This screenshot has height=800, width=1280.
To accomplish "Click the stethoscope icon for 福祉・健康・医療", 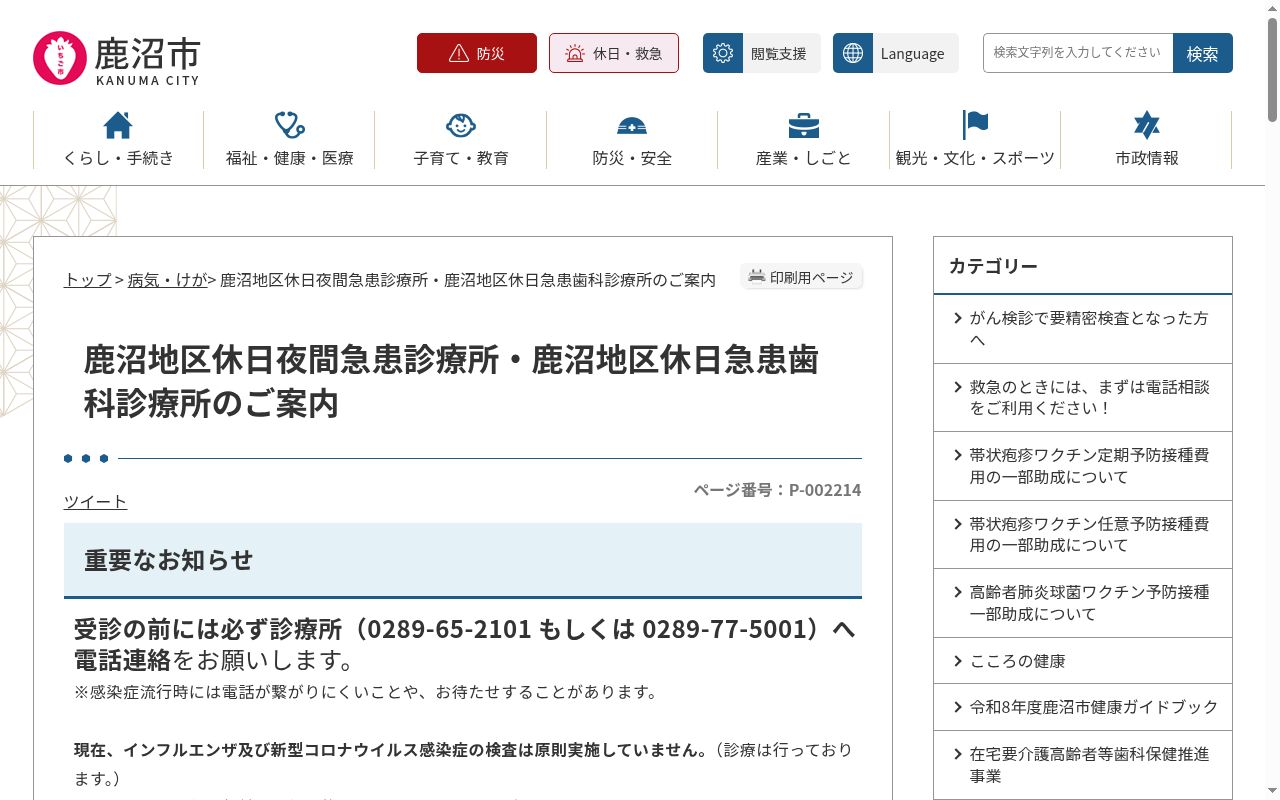I will click(x=290, y=125).
